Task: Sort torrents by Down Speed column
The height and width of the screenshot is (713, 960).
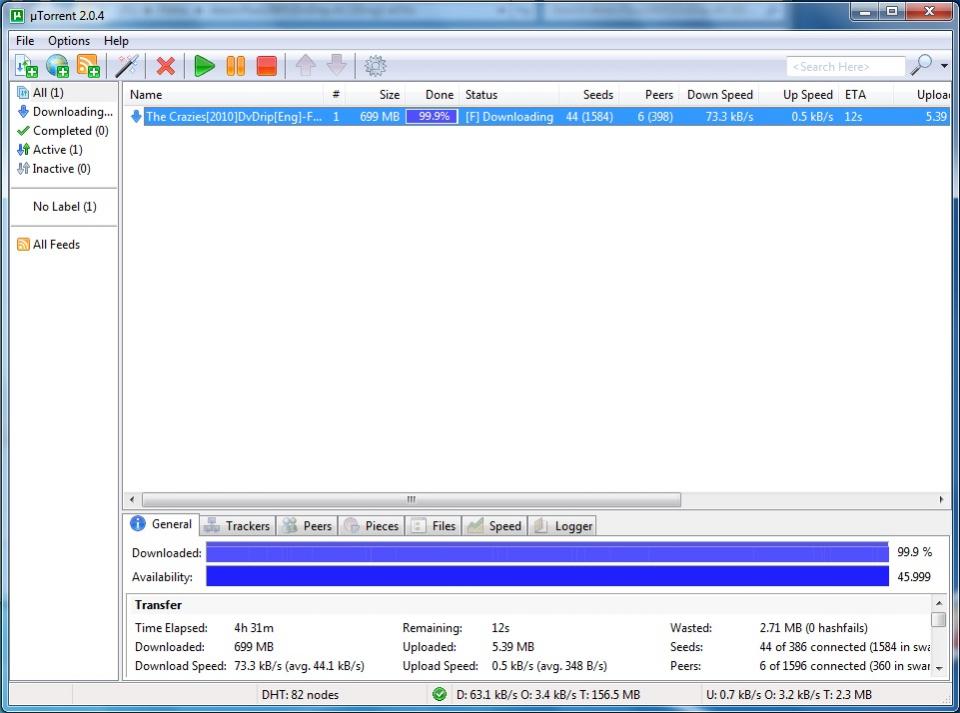Action: [719, 95]
